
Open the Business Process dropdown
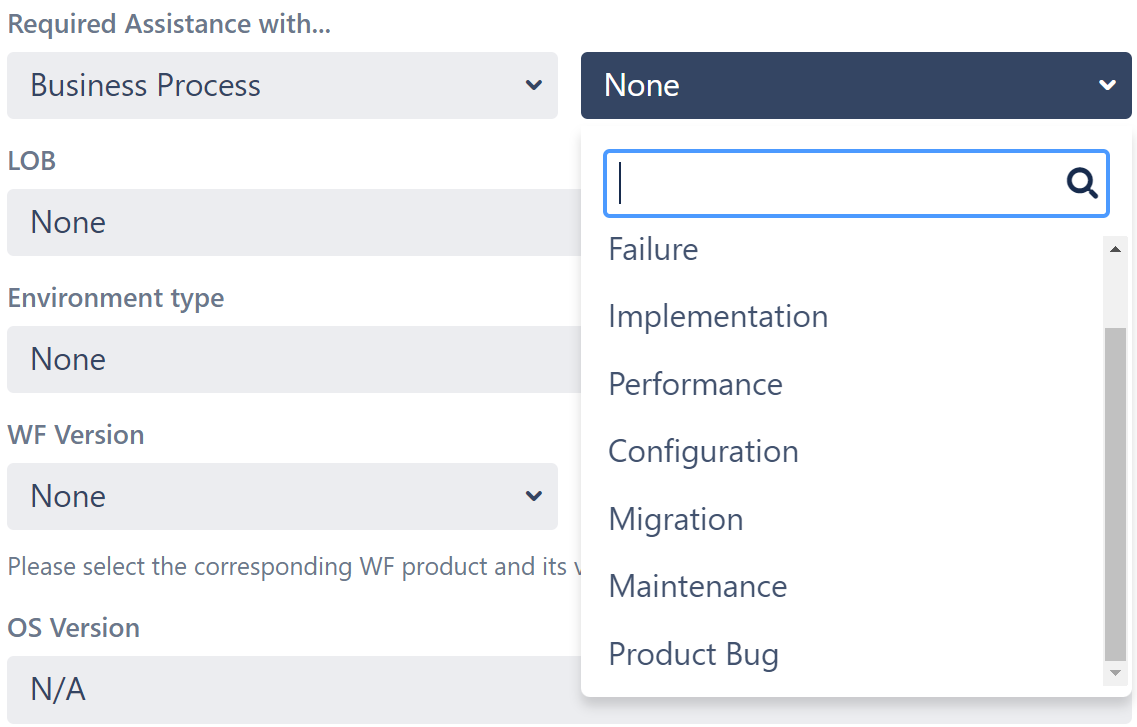pos(282,86)
